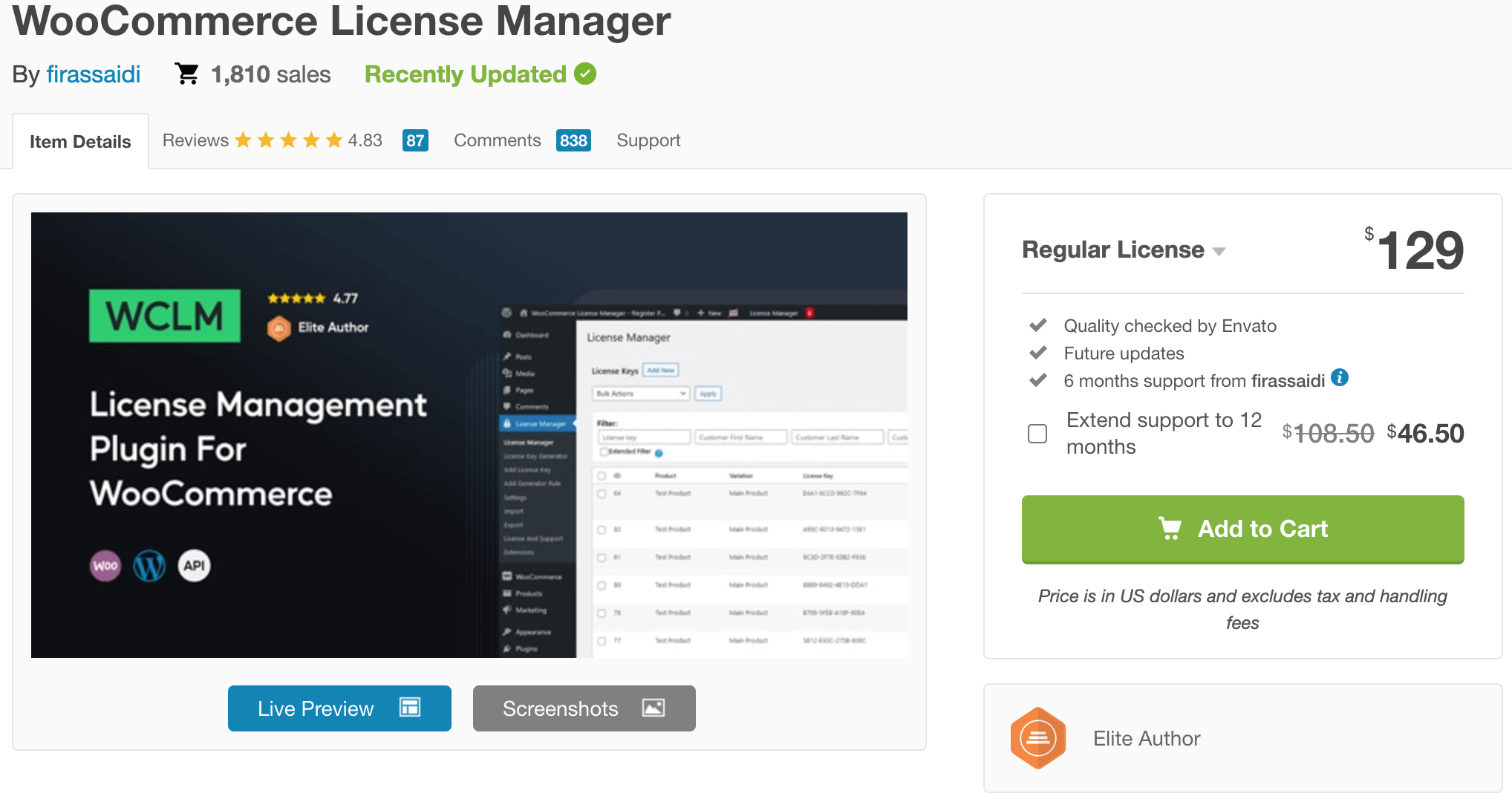Click the shopping cart sales icon
This screenshot has height=802, width=1512.
point(187,74)
